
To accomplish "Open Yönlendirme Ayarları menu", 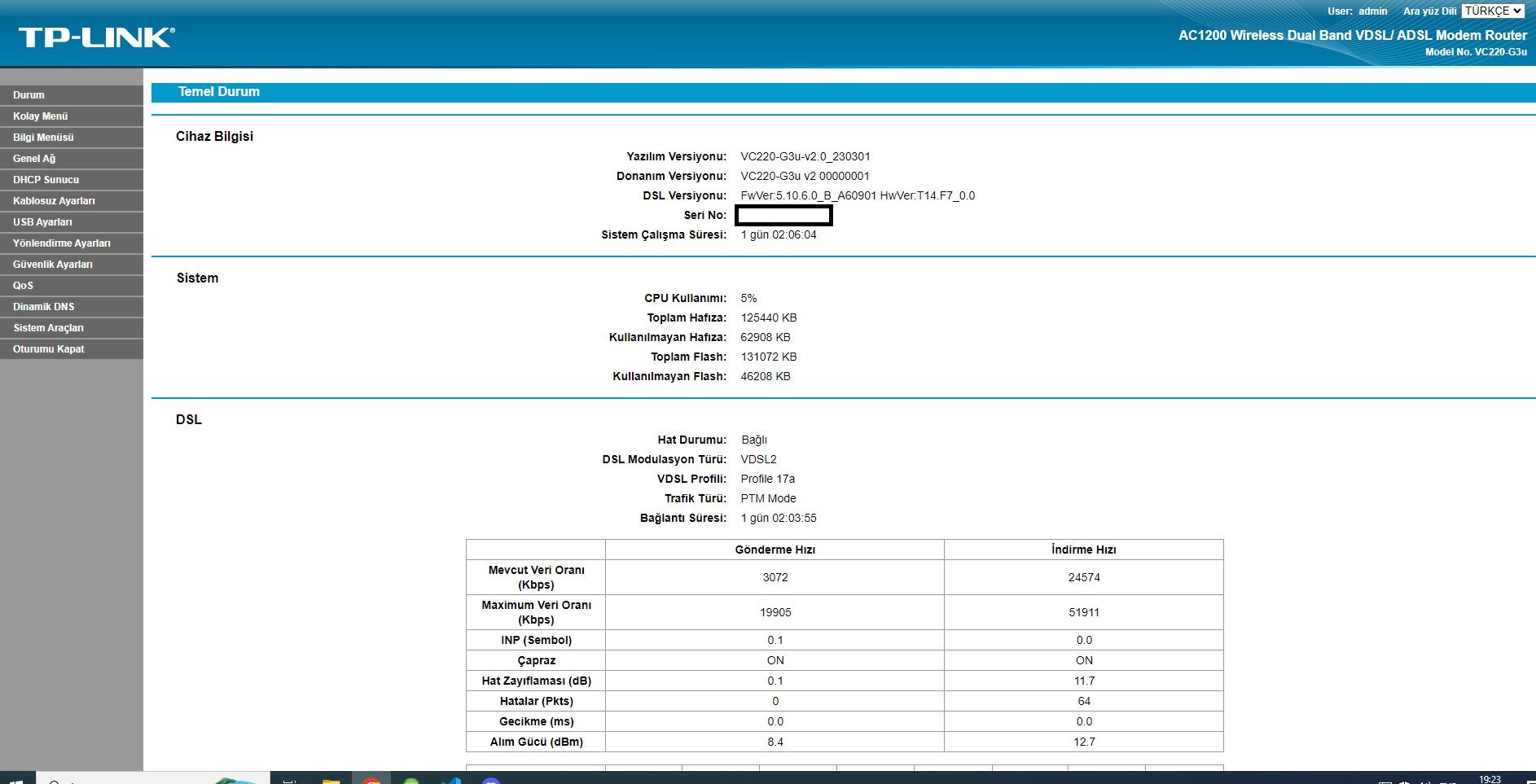I will [x=72, y=243].
